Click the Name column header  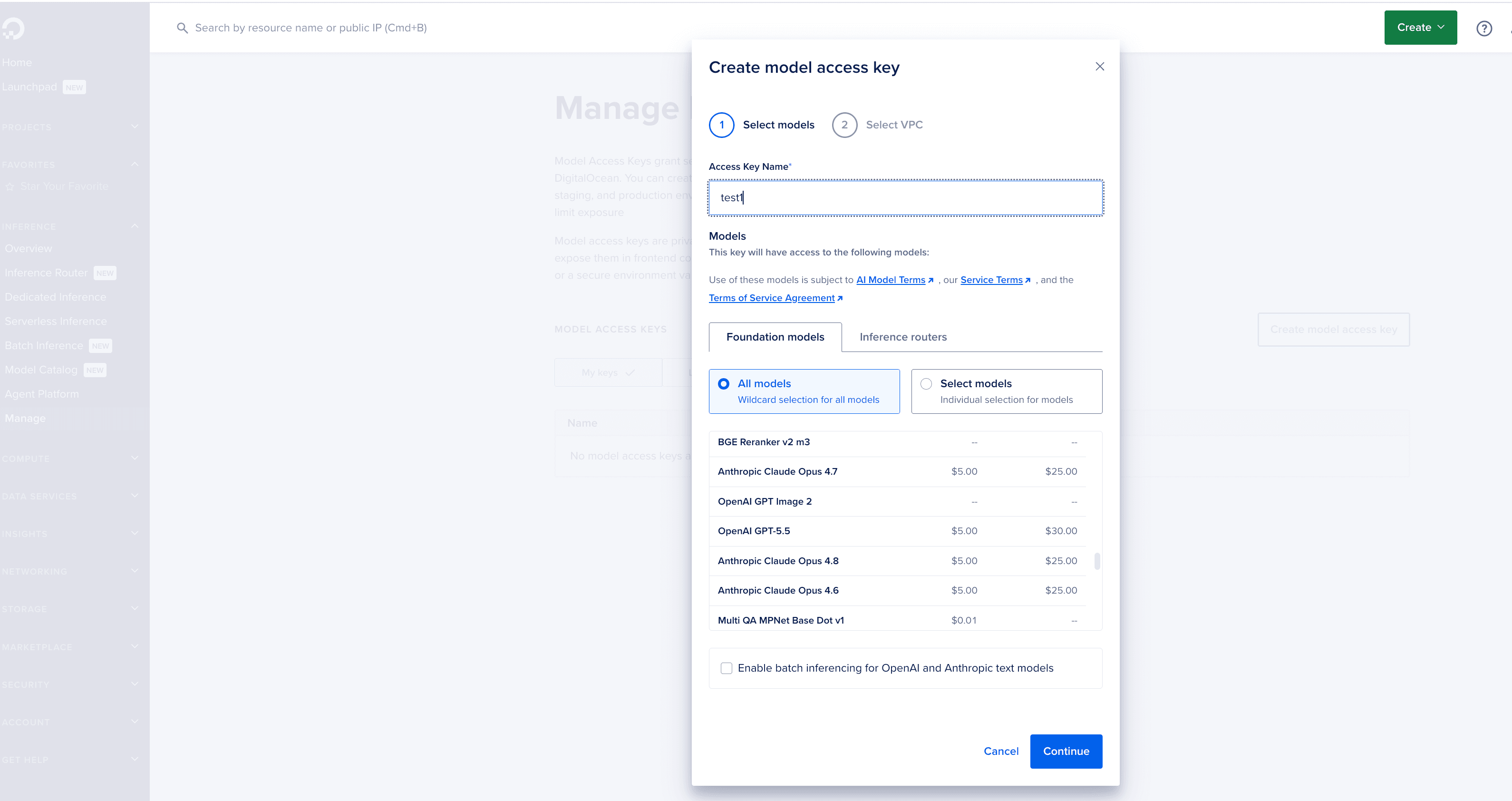click(x=582, y=423)
